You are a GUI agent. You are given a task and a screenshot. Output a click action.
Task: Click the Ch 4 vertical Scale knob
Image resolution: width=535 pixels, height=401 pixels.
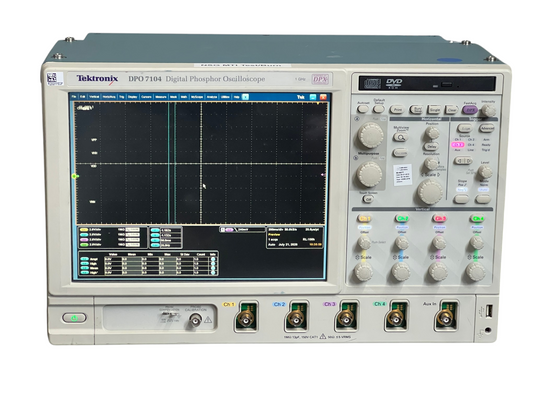coord(476,272)
